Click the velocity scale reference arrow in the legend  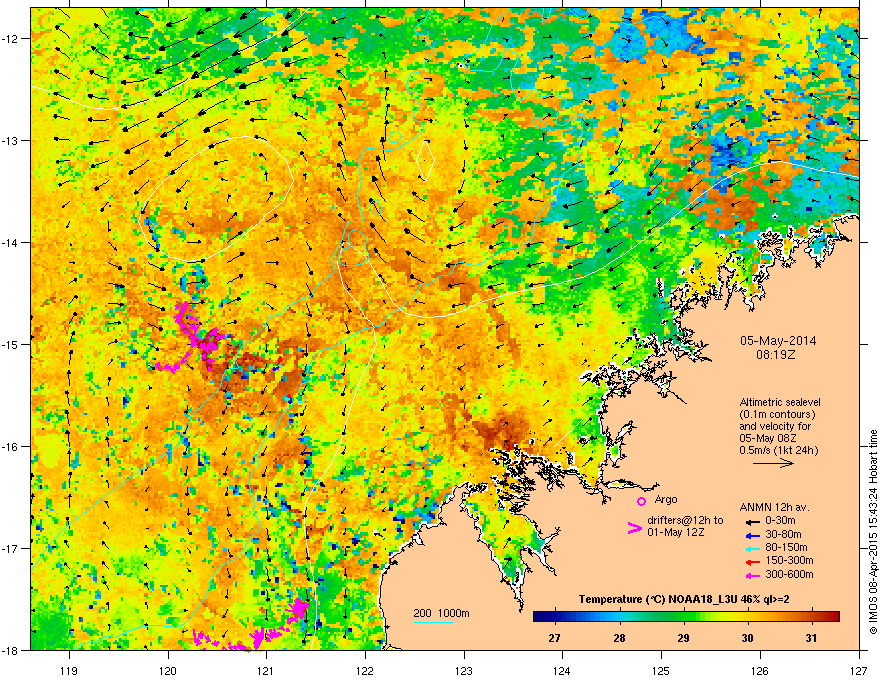773,463
